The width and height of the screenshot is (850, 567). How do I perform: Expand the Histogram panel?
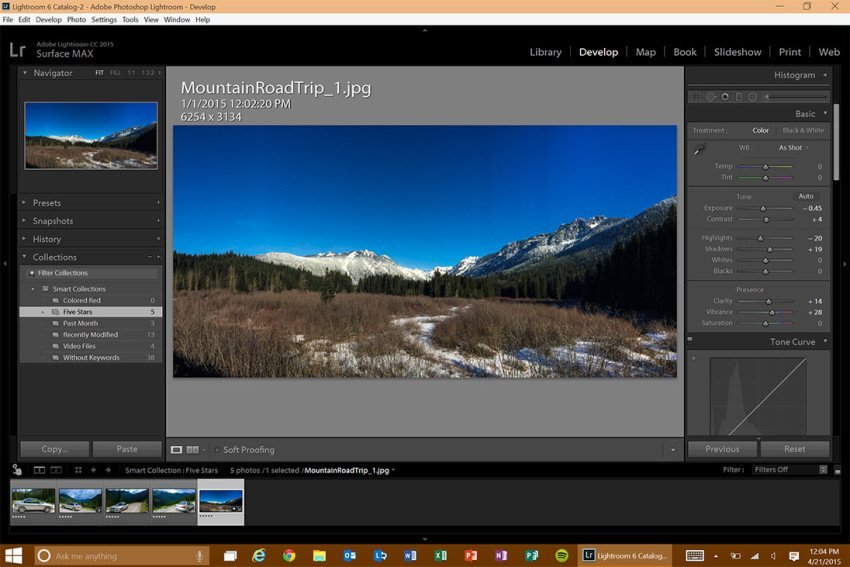[x=825, y=75]
